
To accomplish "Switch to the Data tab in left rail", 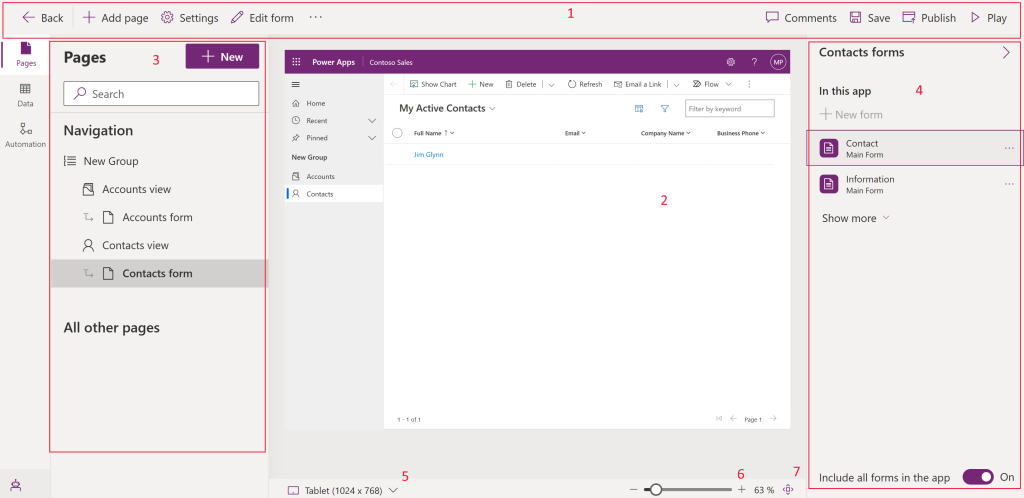I will [x=25, y=95].
